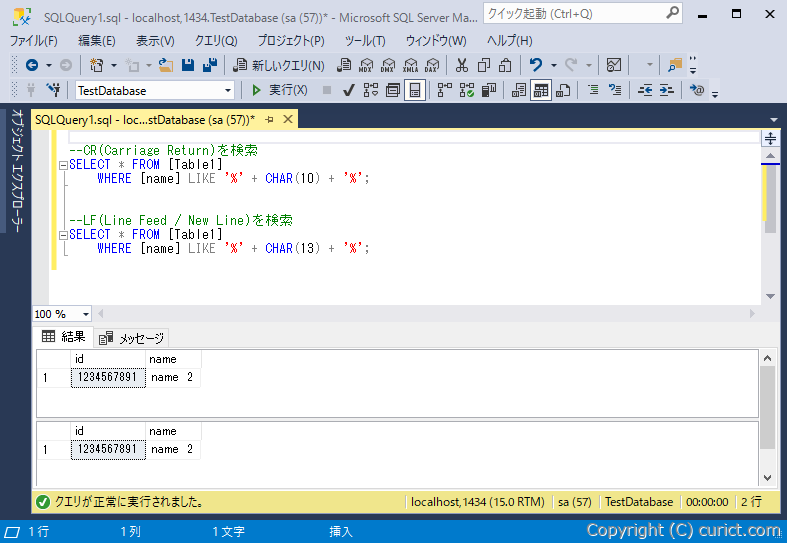
Task: Collapse first SELECT statement block
Action: click(63, 165)
